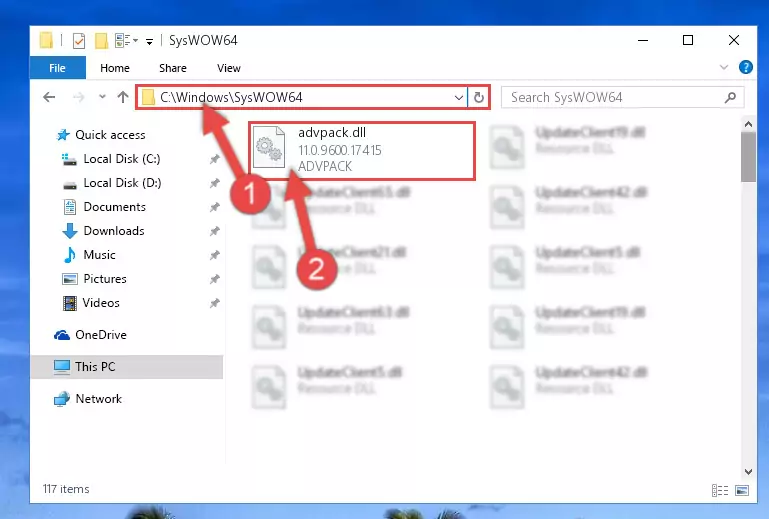The width and height of the screenshot is (769, 519).
Task: Click the folder icon in title bar
Action: point(46,40)
